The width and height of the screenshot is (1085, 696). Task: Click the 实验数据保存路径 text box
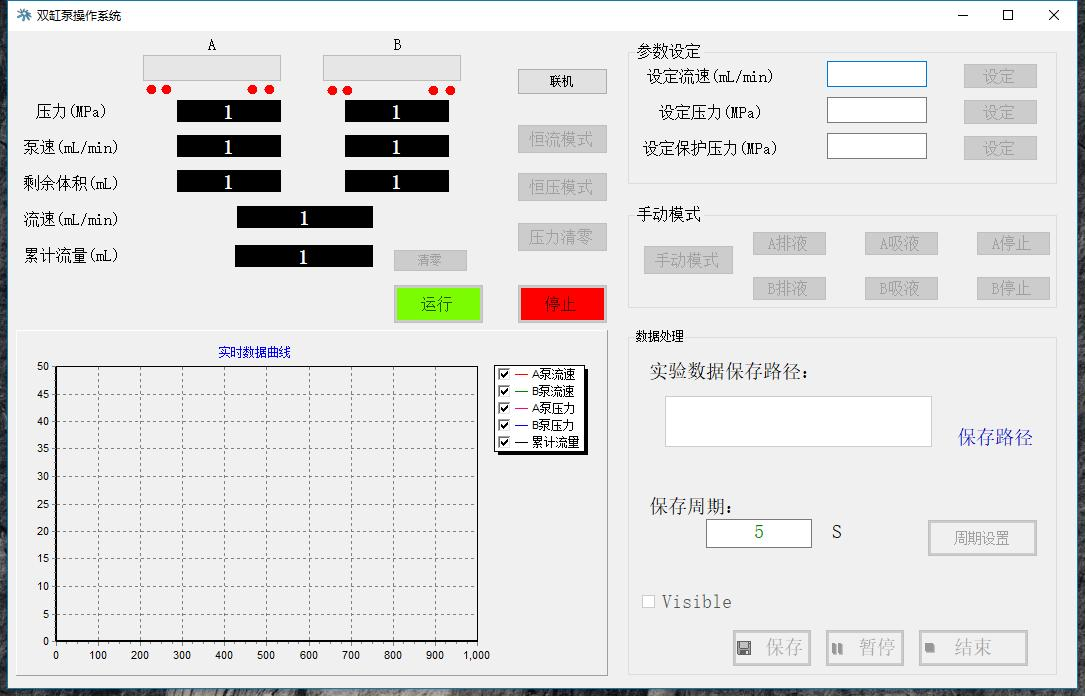click(798, 421)
